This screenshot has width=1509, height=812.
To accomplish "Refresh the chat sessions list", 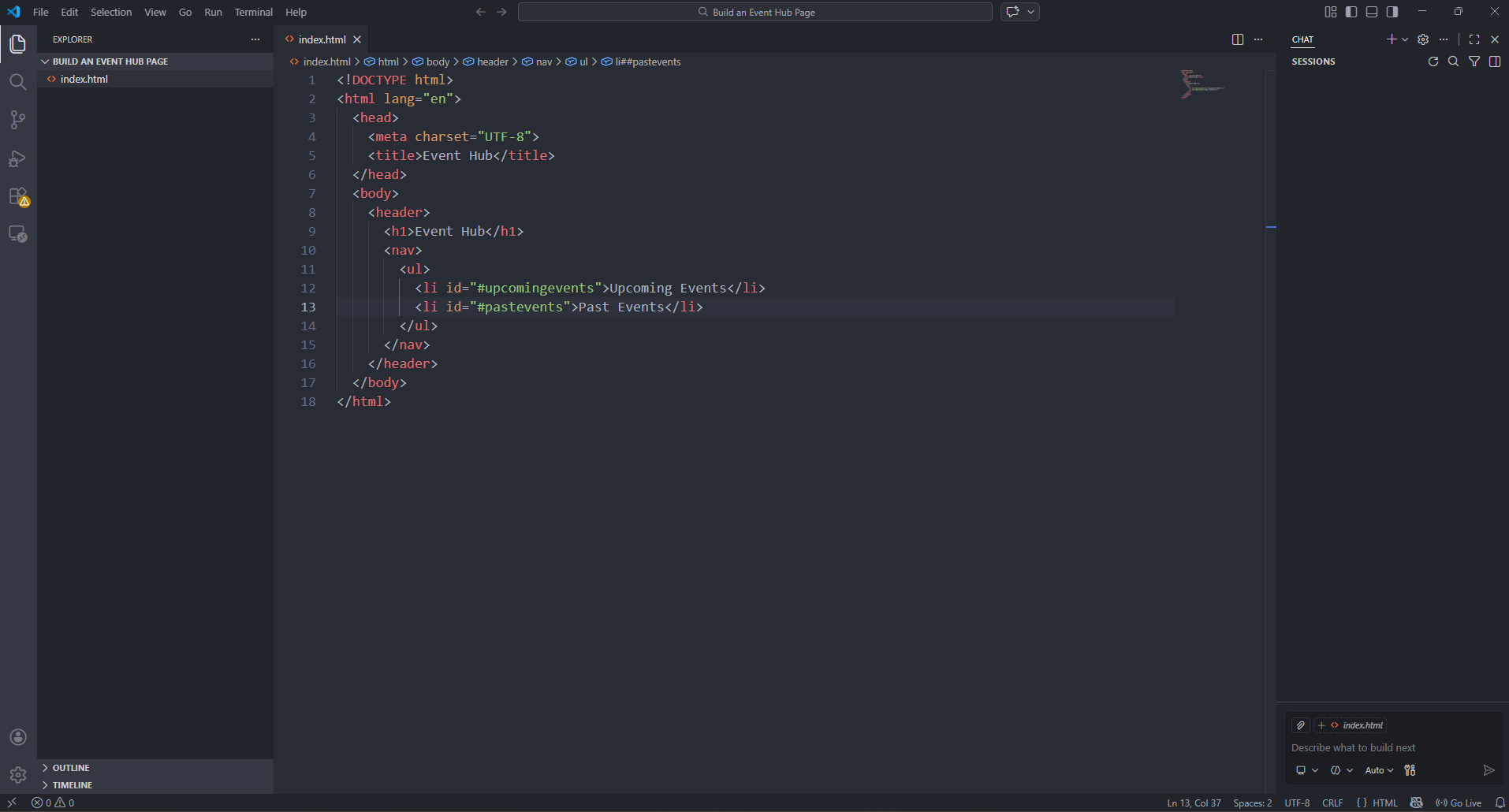I will 1433,61.
